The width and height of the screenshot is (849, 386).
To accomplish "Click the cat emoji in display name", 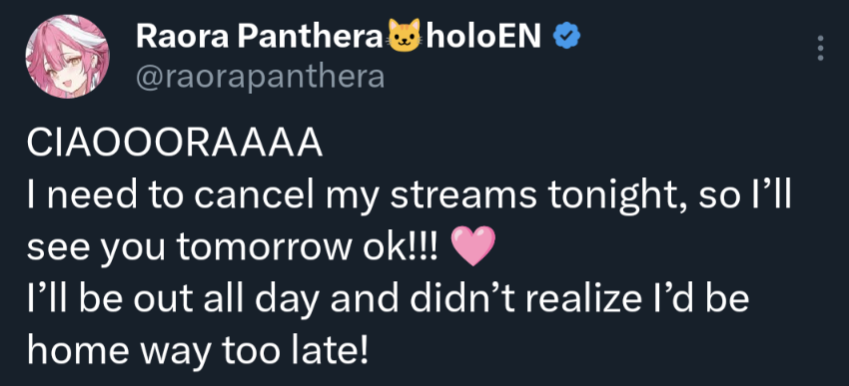I will (x=404, y=36).
